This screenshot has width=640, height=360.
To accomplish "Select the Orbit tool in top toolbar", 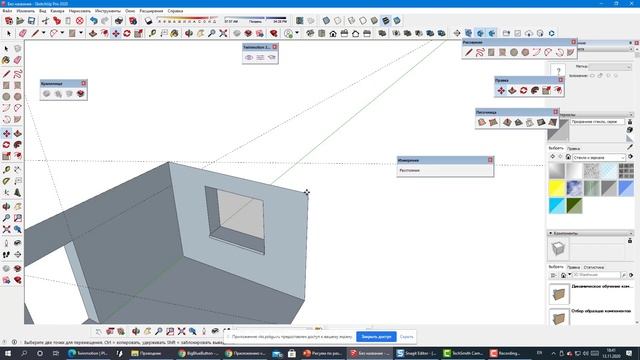I will click(189, 33).
